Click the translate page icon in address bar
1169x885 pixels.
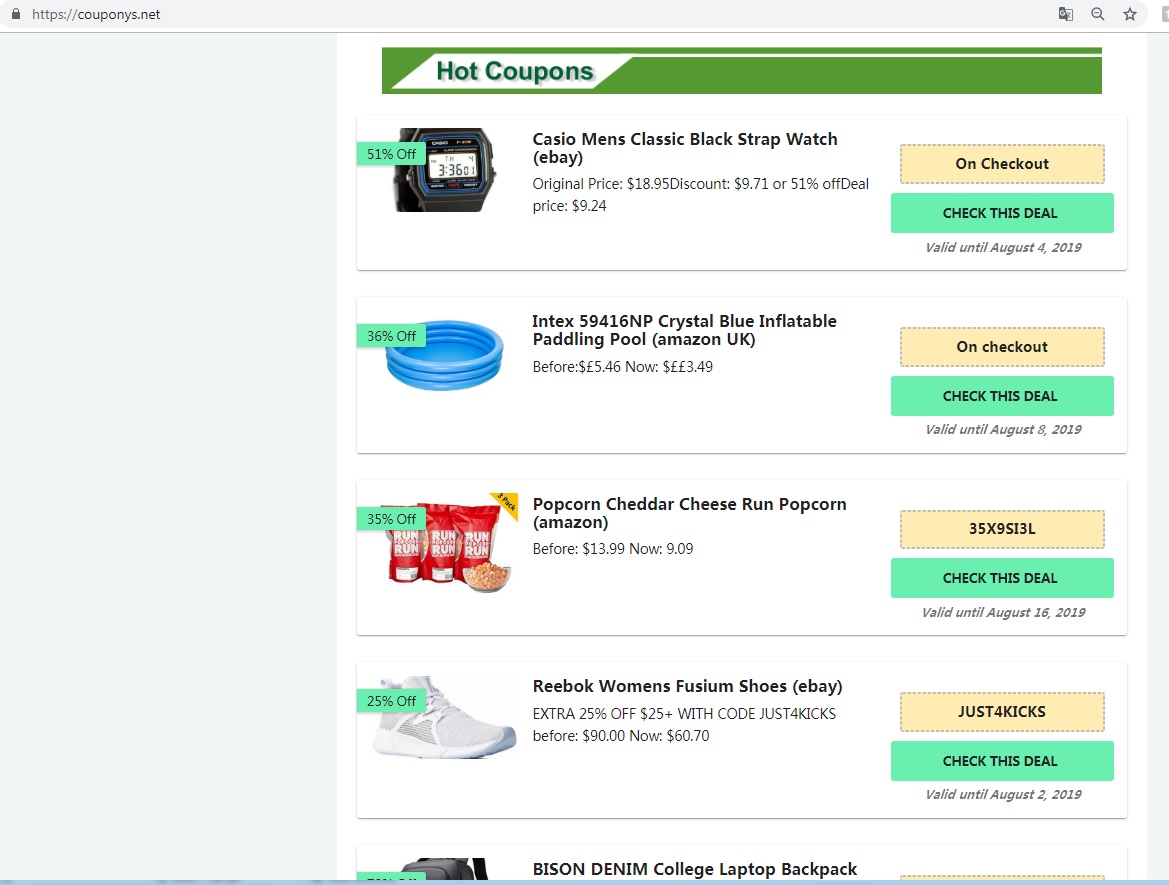(1065, 14)
